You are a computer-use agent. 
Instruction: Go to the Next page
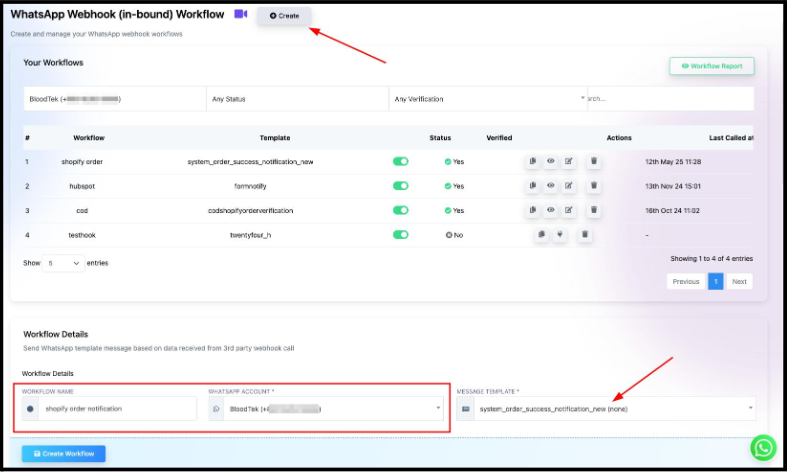[x=739, y=282]
